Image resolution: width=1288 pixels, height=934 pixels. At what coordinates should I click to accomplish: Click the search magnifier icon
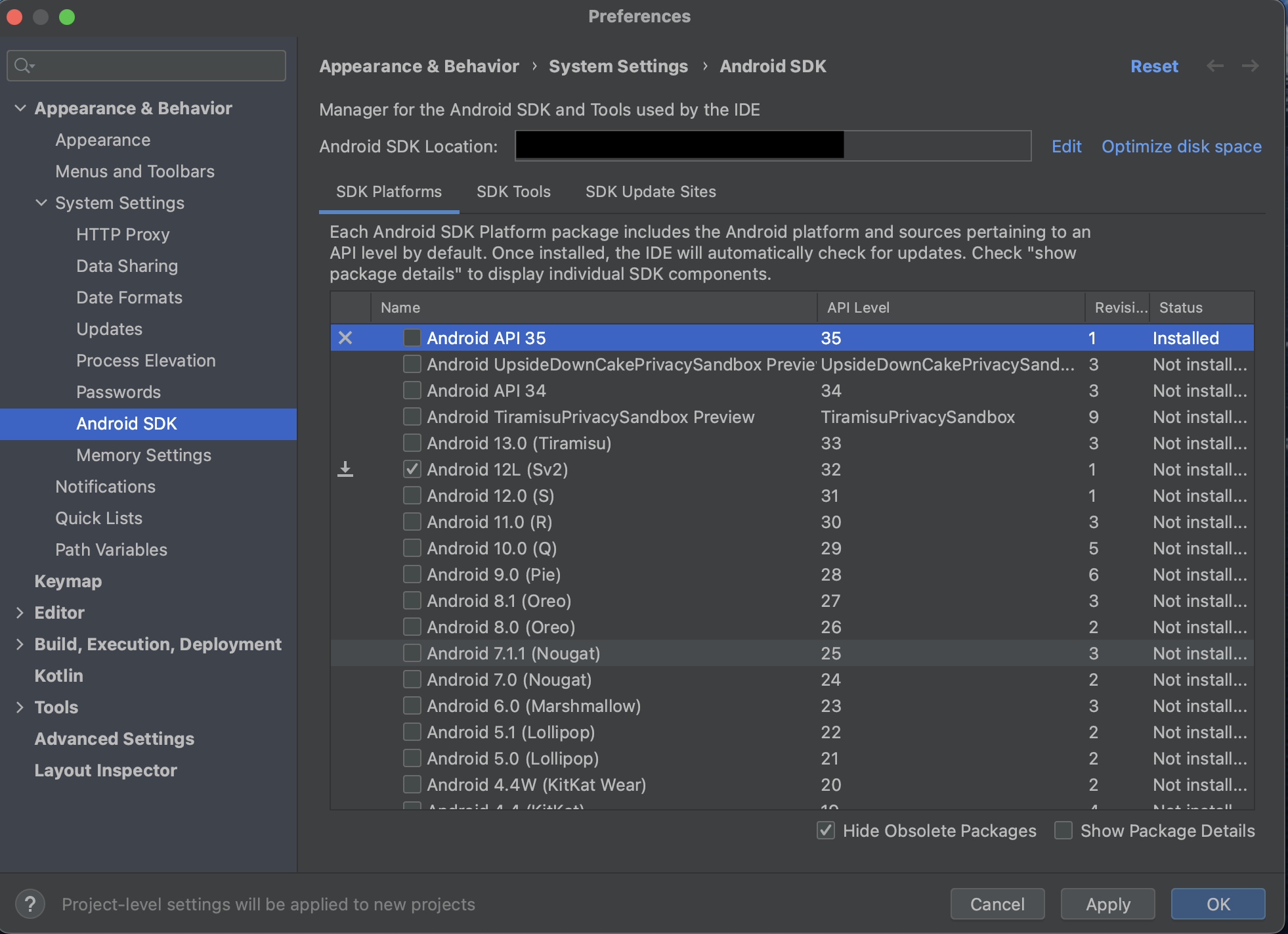(24, 66)
